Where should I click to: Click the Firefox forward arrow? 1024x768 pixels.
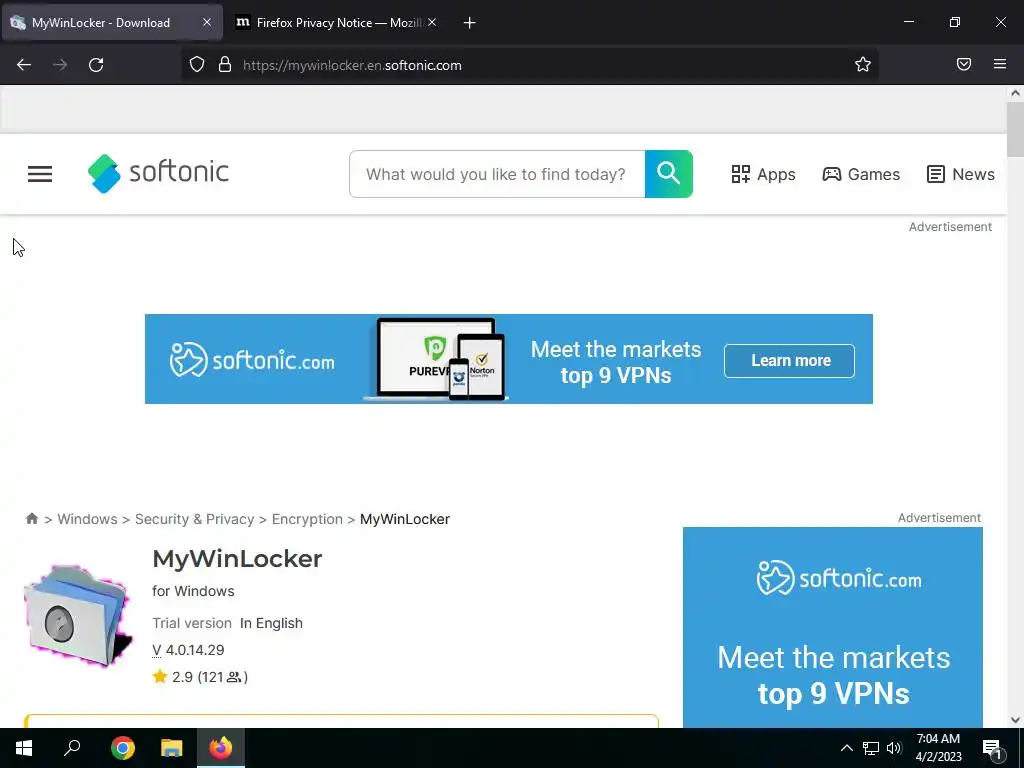click(x=60, y=65)
